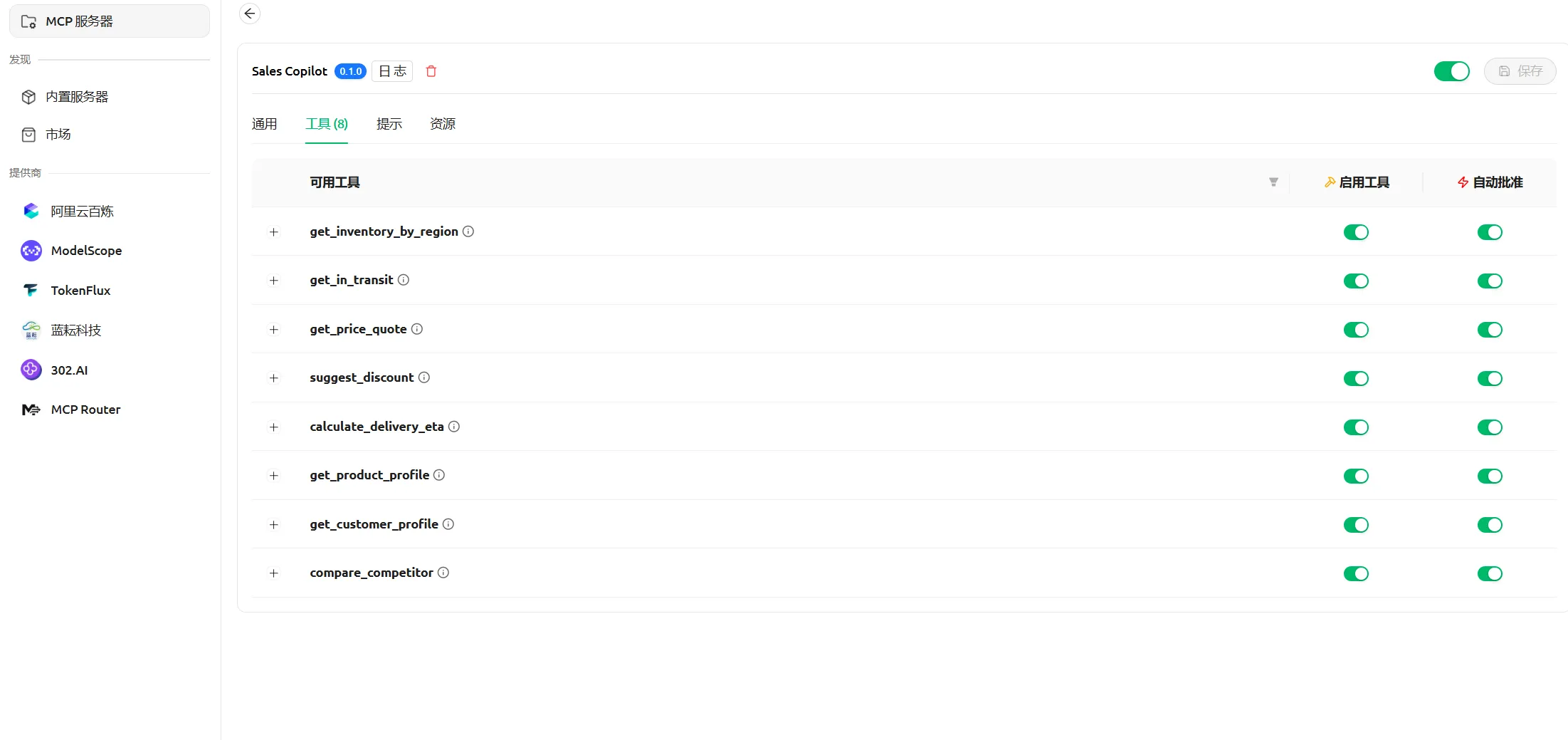Switch to the 通用 tab
Viewport: 1568px width, 740px height.
(264, 124)
